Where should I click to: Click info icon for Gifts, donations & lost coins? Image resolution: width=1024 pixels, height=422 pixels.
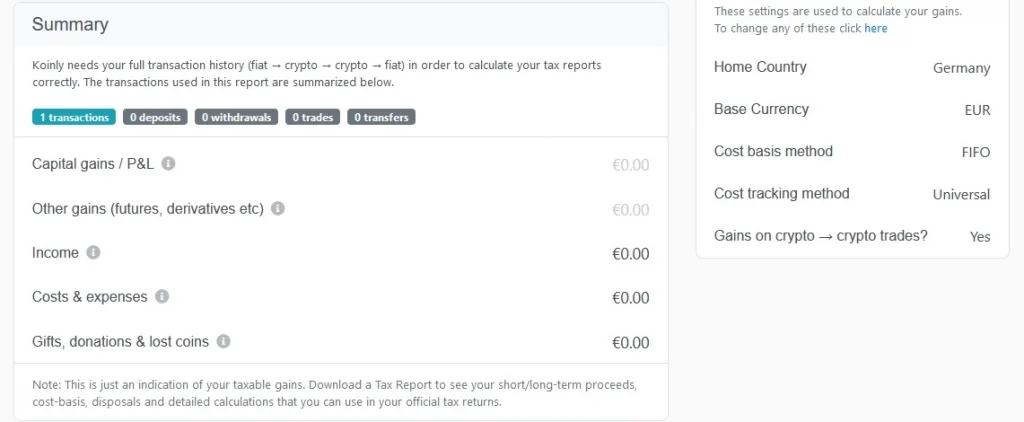[223, 341]
